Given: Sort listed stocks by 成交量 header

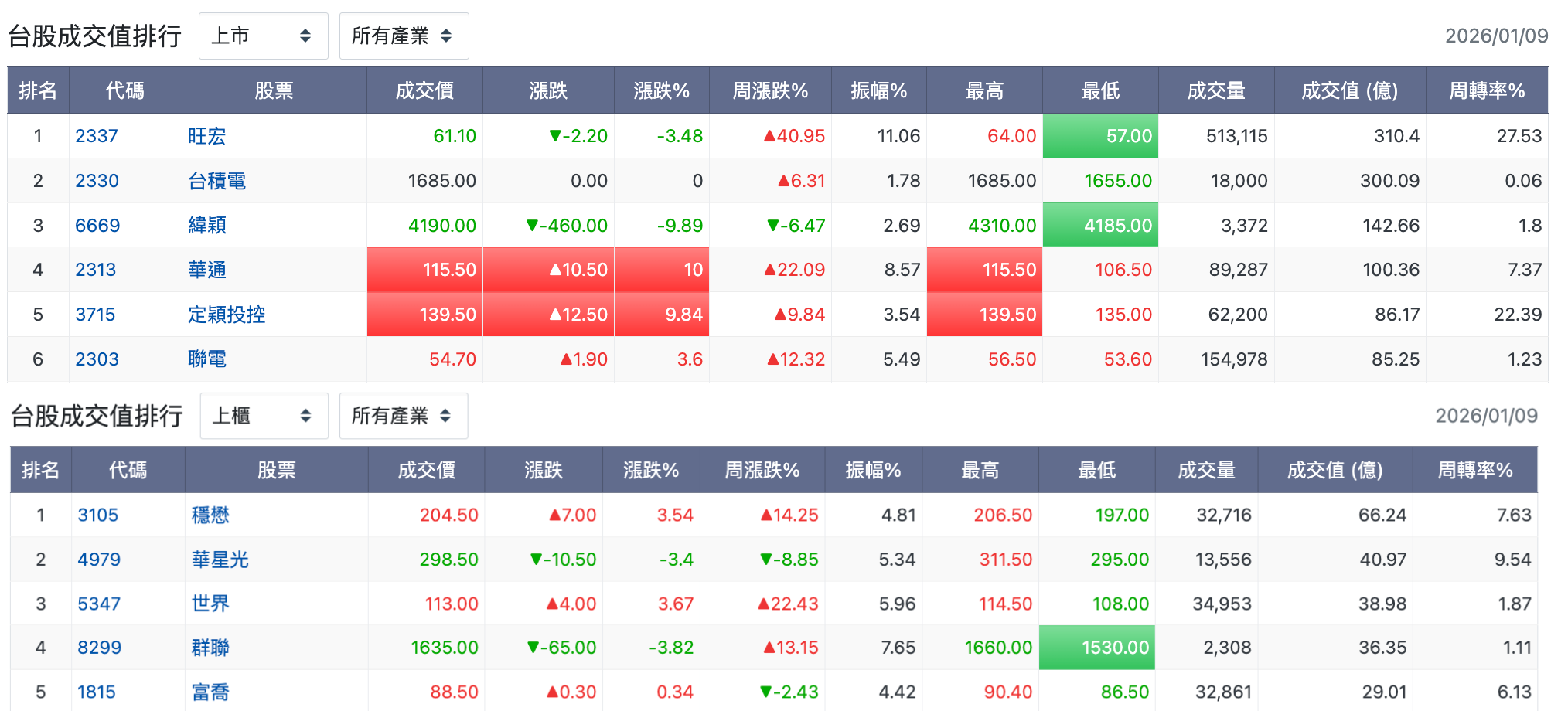Looking at the screenshot, I should [1215, 90].
